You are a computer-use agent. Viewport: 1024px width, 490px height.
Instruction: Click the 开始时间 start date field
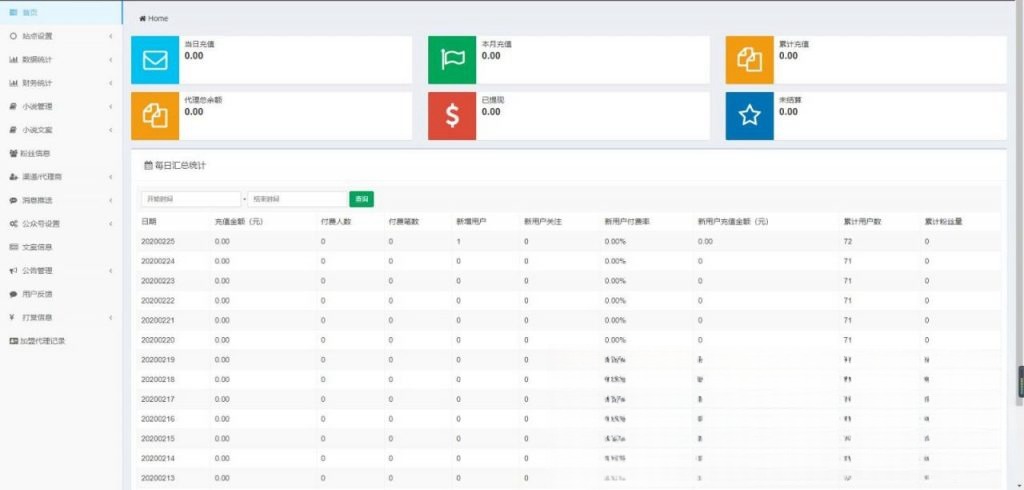click(x=190, y=200)
